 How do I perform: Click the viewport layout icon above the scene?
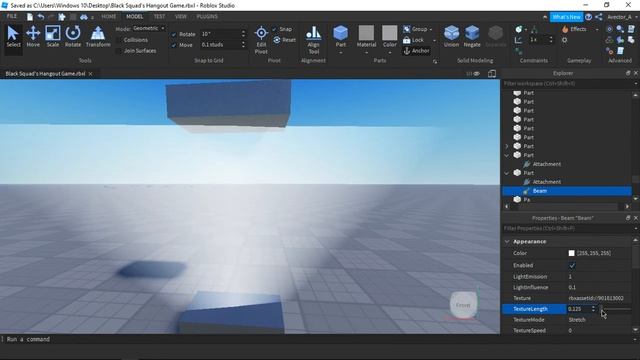[492, 73]
